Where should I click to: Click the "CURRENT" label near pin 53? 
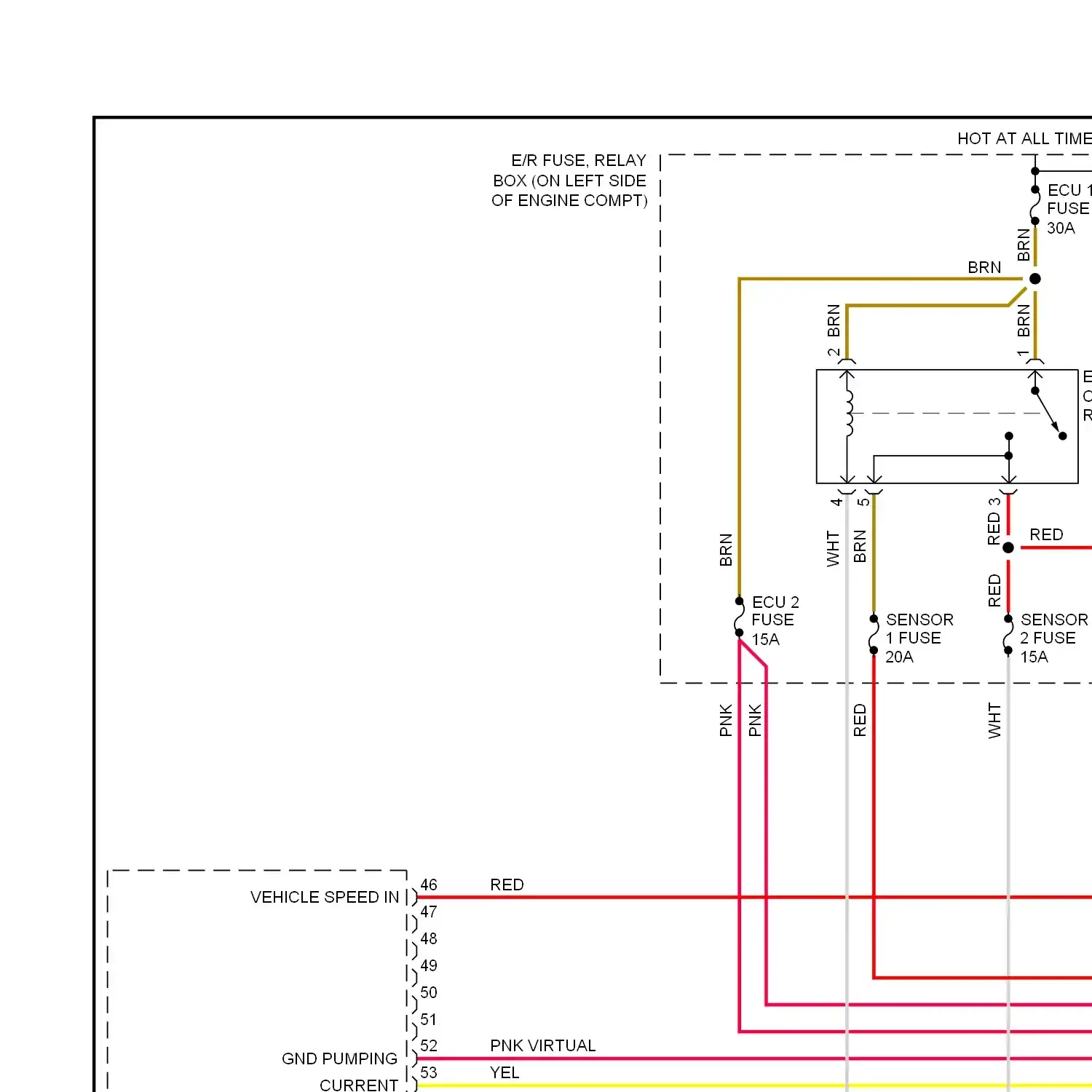(359, 1085)
